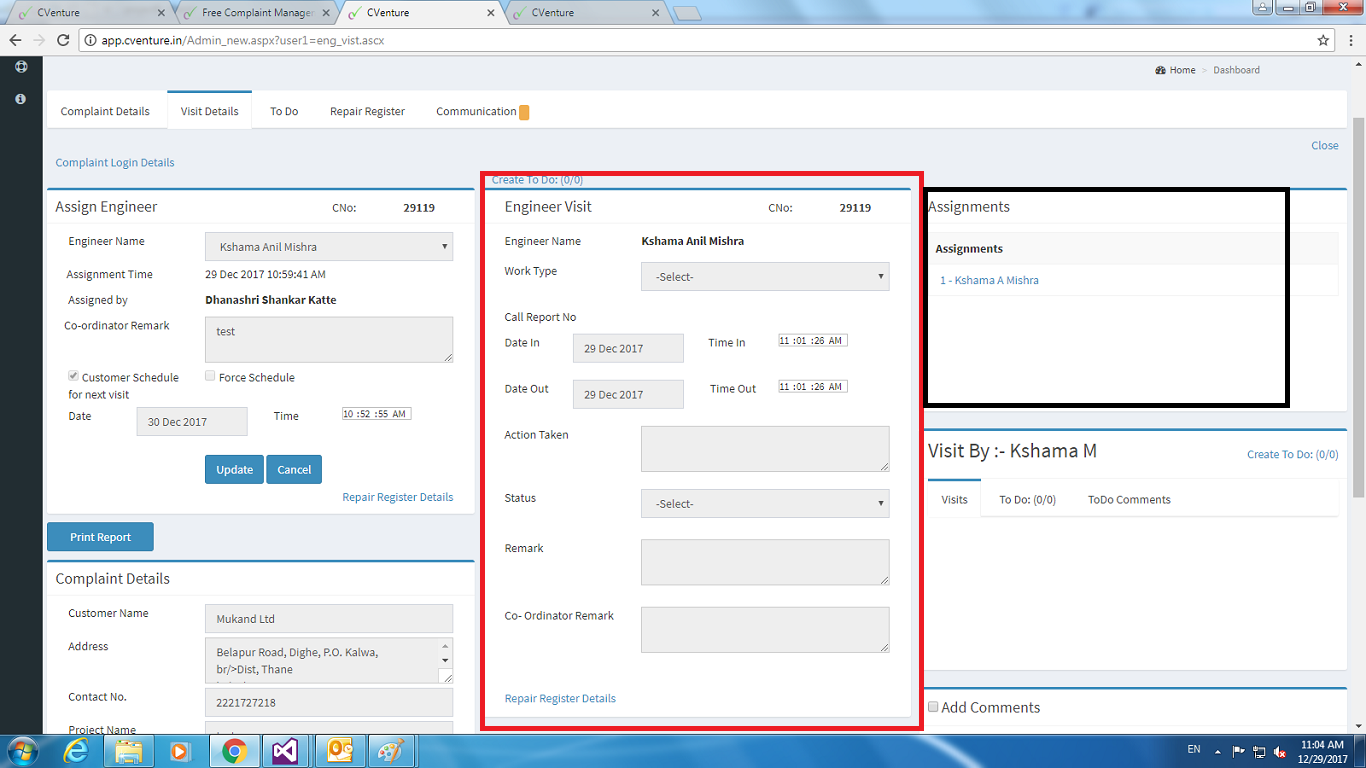Toggle Customer Schedule for next visit checkbox

[73, 376]
